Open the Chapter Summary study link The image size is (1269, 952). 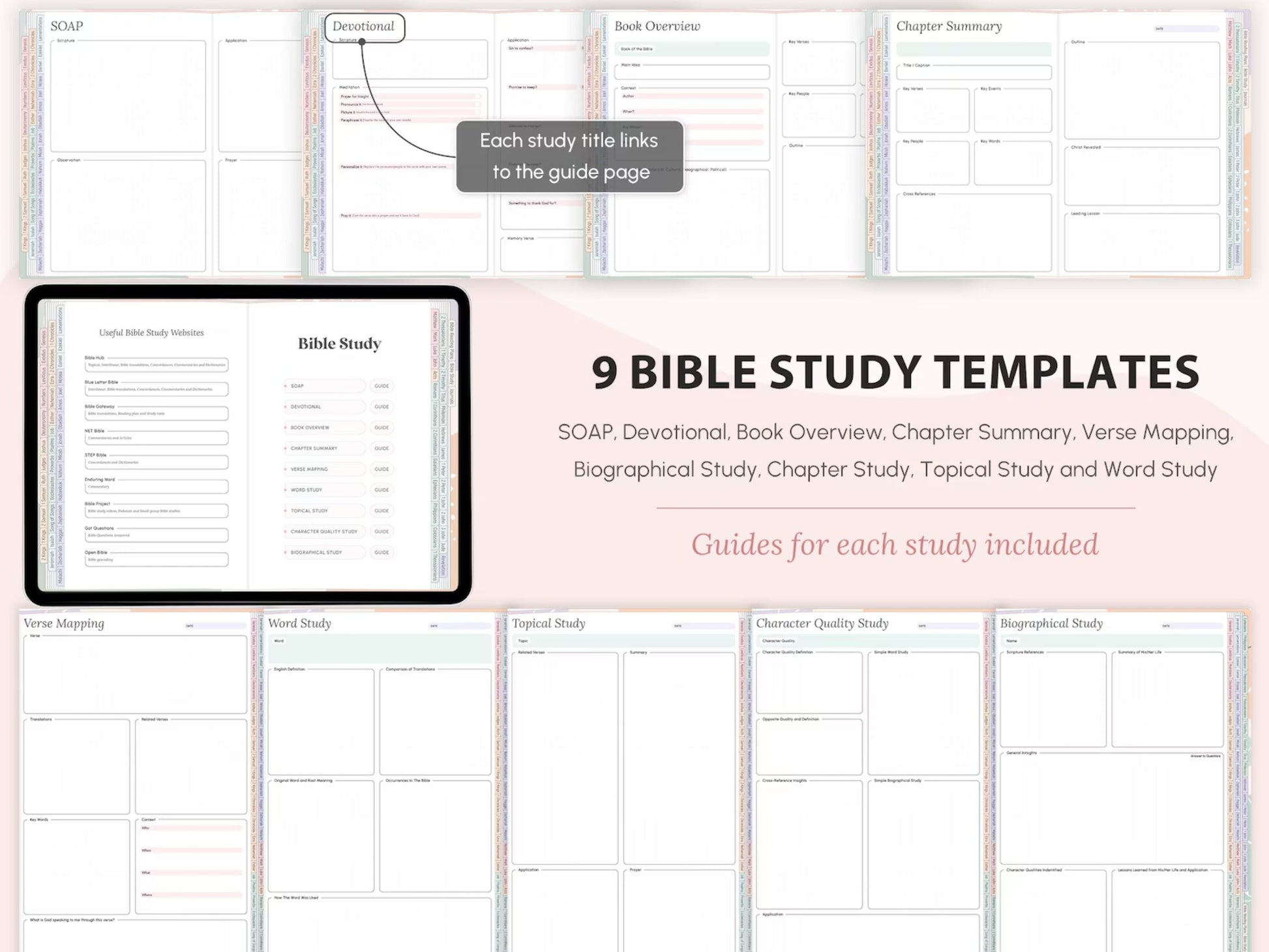(x=324, y=448)
